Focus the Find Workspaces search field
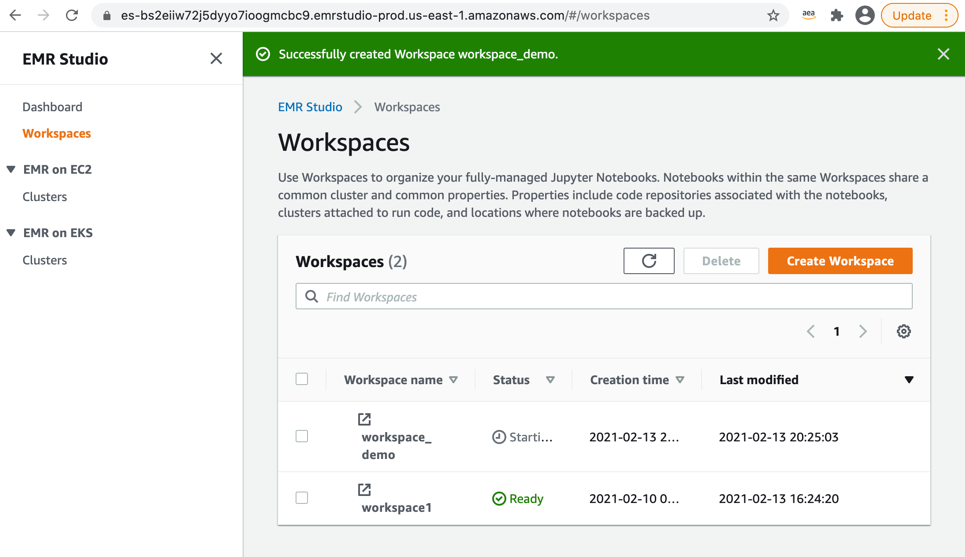965x557 pixels. [604, 297]
